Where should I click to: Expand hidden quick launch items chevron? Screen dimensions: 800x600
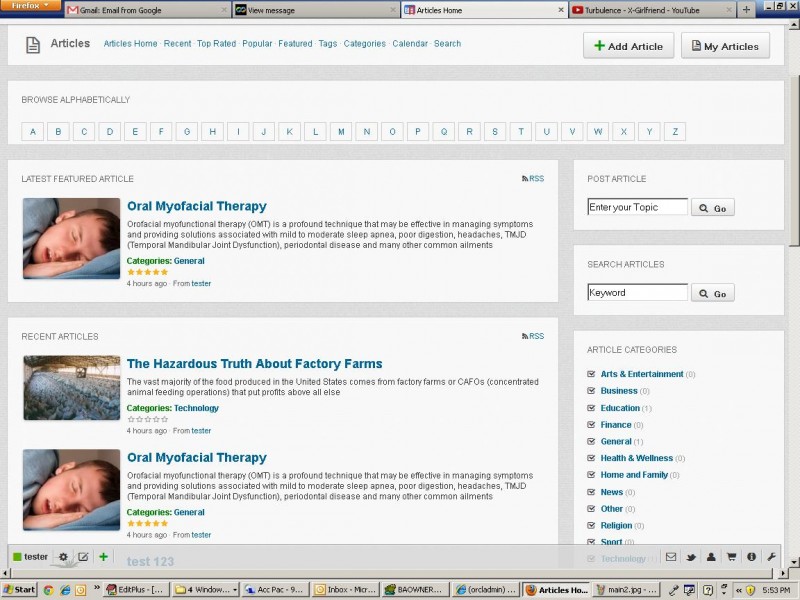(96, 587)
